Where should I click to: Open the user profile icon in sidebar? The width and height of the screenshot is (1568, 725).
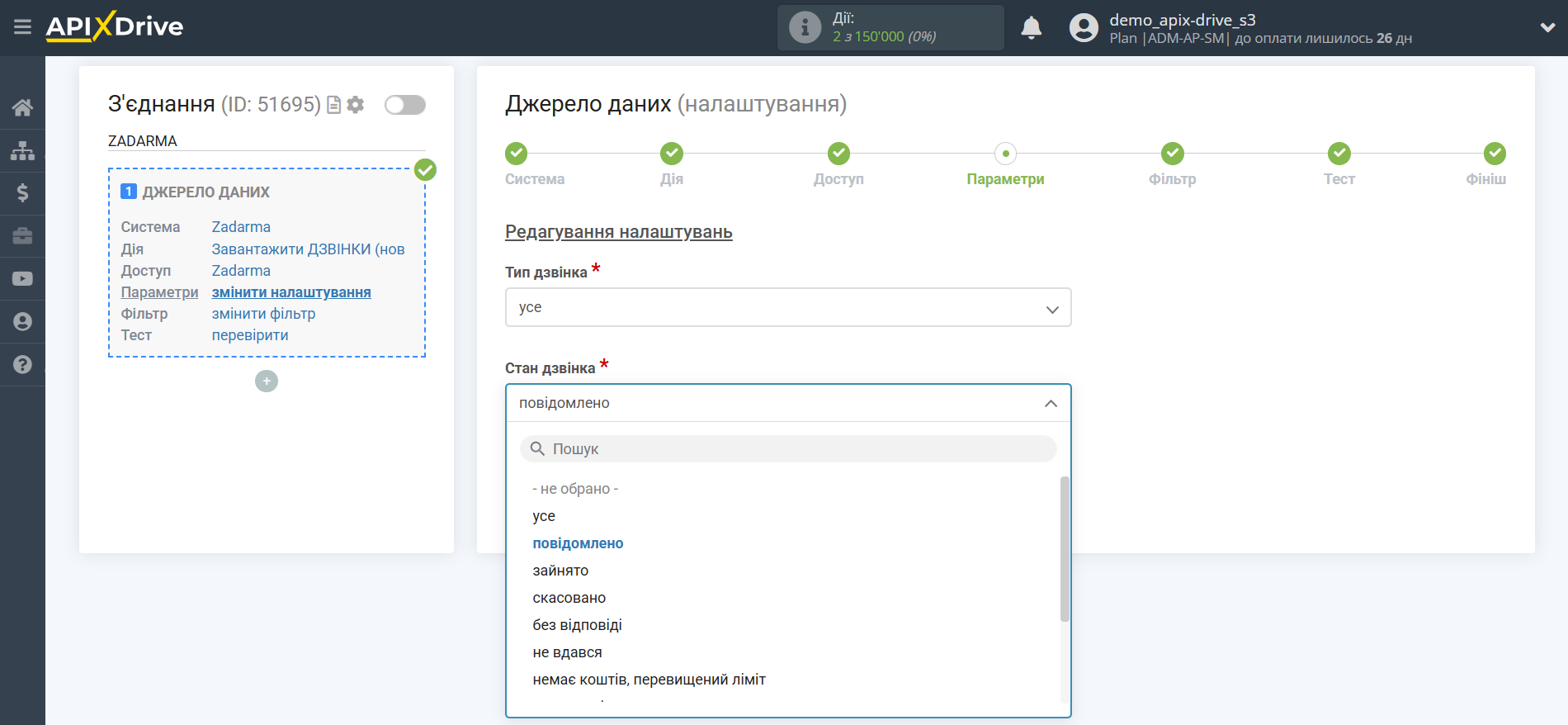pyautogui.click(x=22, y=322)
